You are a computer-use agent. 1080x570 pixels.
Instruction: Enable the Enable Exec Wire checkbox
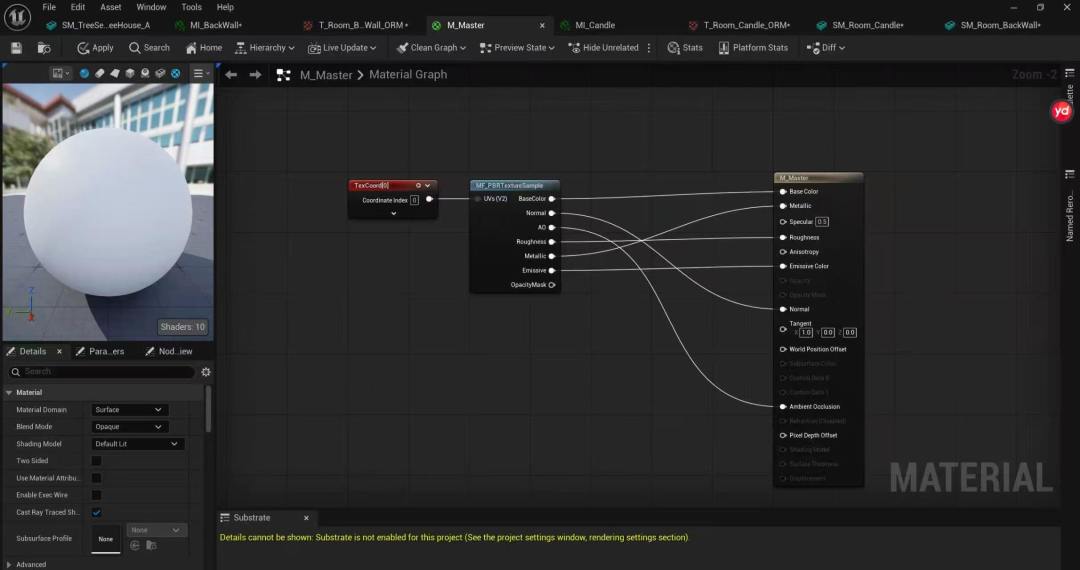point(96,495)
